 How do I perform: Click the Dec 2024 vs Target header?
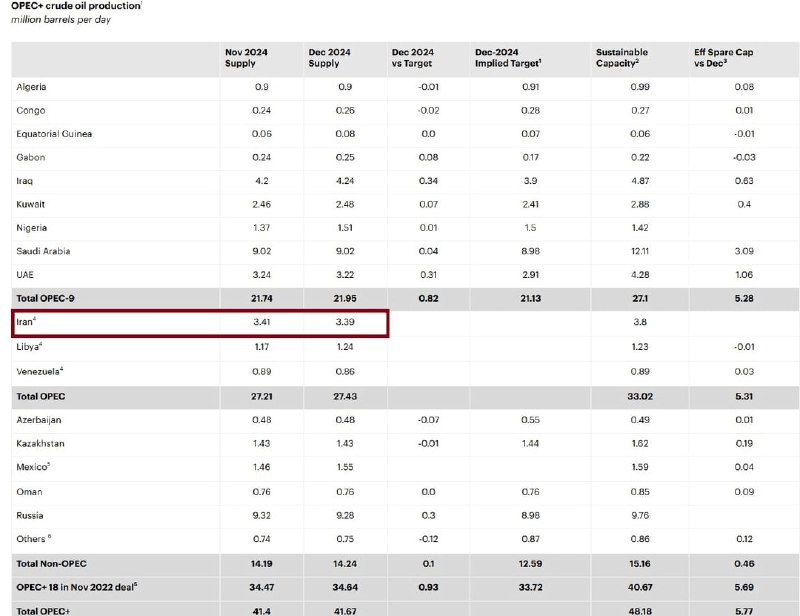coord(413,58)
